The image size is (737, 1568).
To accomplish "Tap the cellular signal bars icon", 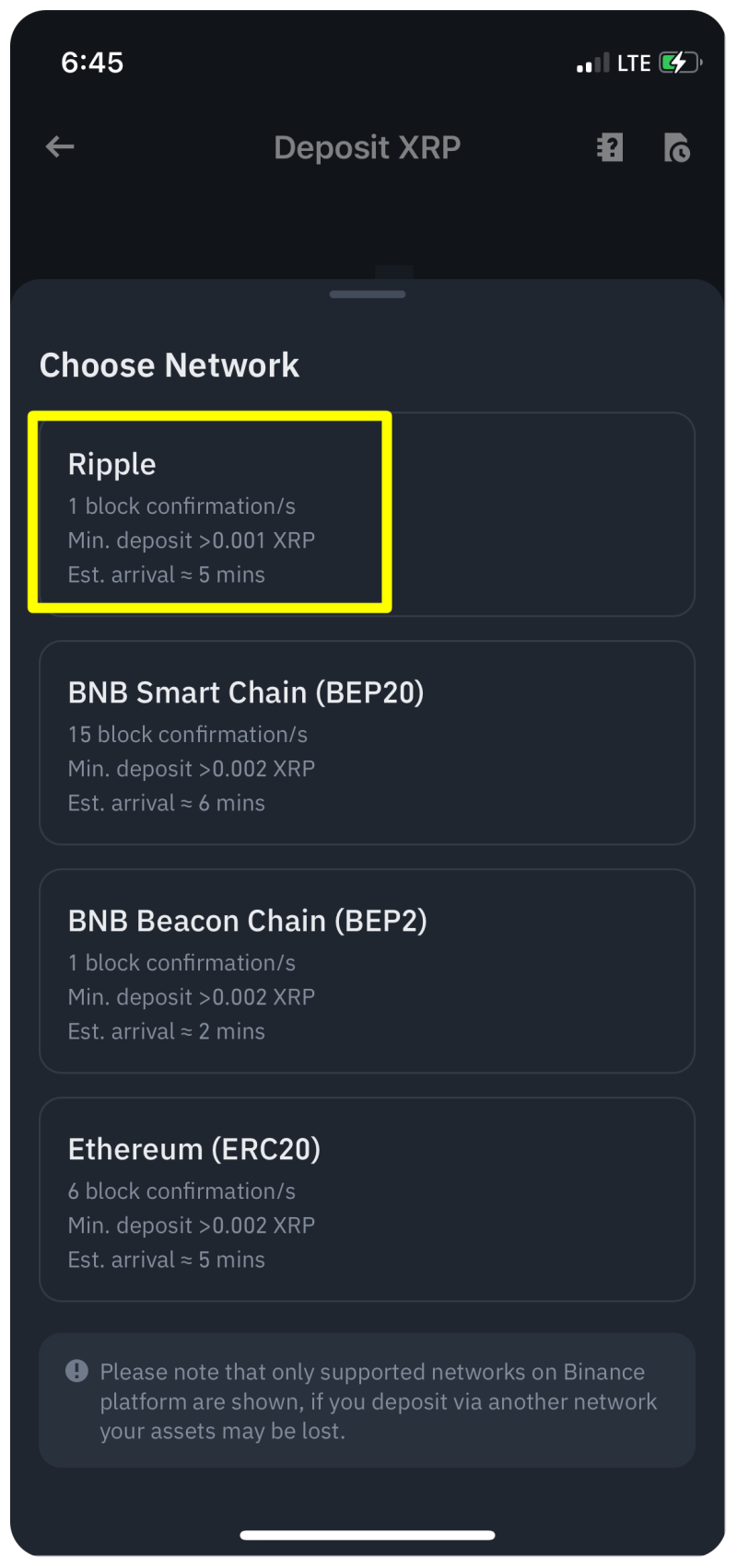I will point(592,64).
